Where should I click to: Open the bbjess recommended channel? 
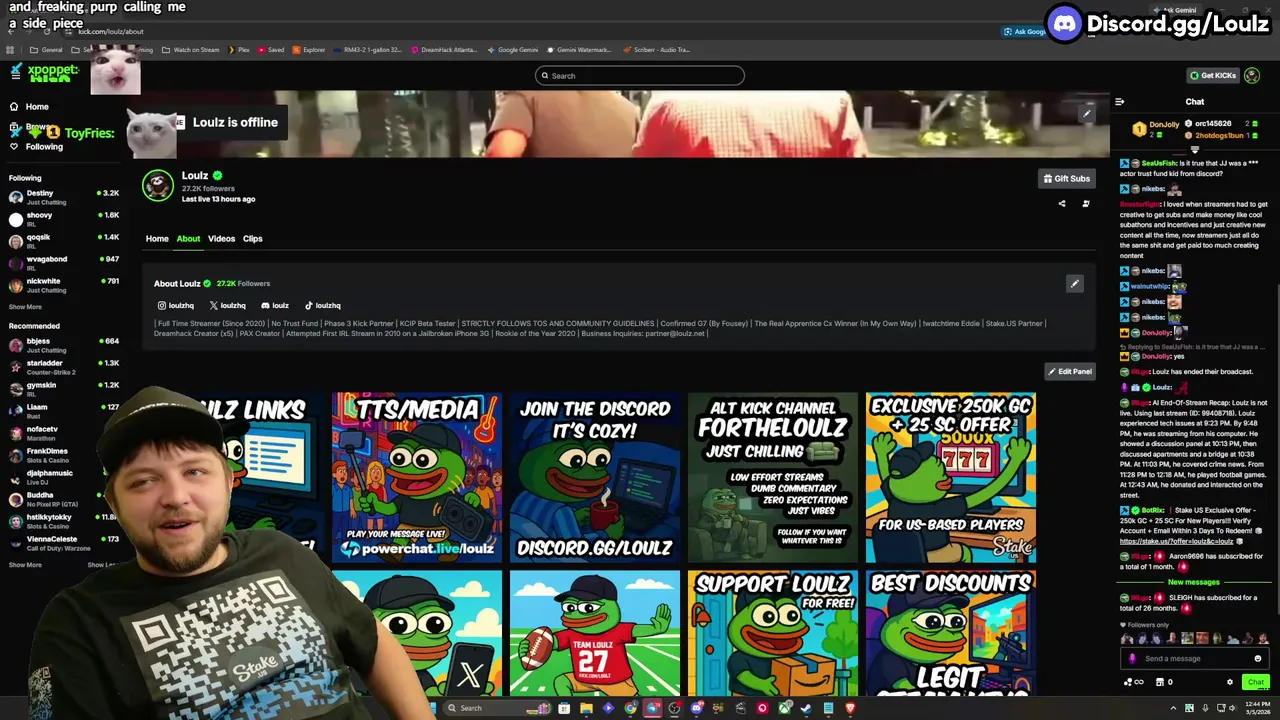click(x=64, y=345)
